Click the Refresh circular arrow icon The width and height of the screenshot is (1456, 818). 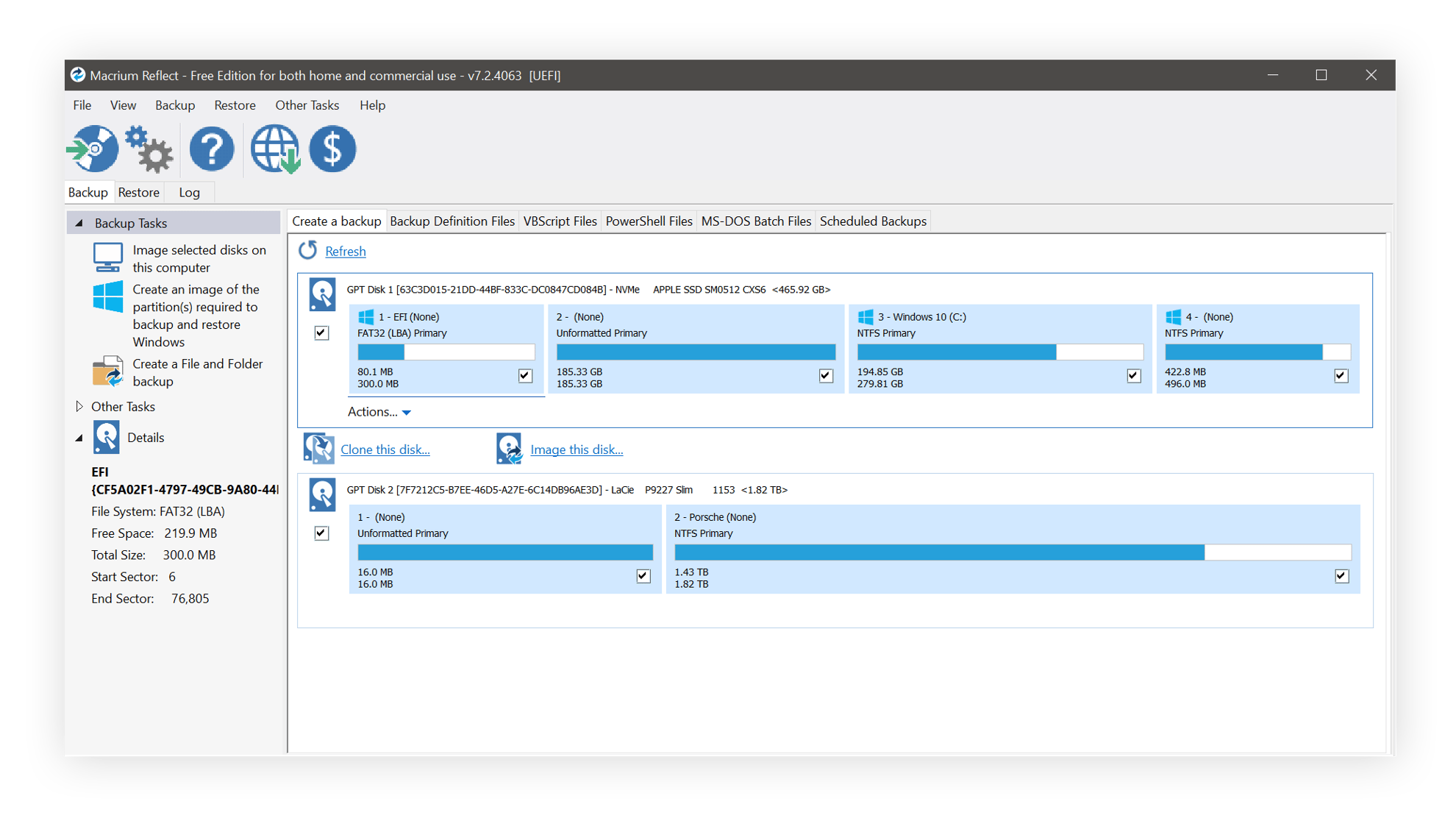[x=308, y=251]
